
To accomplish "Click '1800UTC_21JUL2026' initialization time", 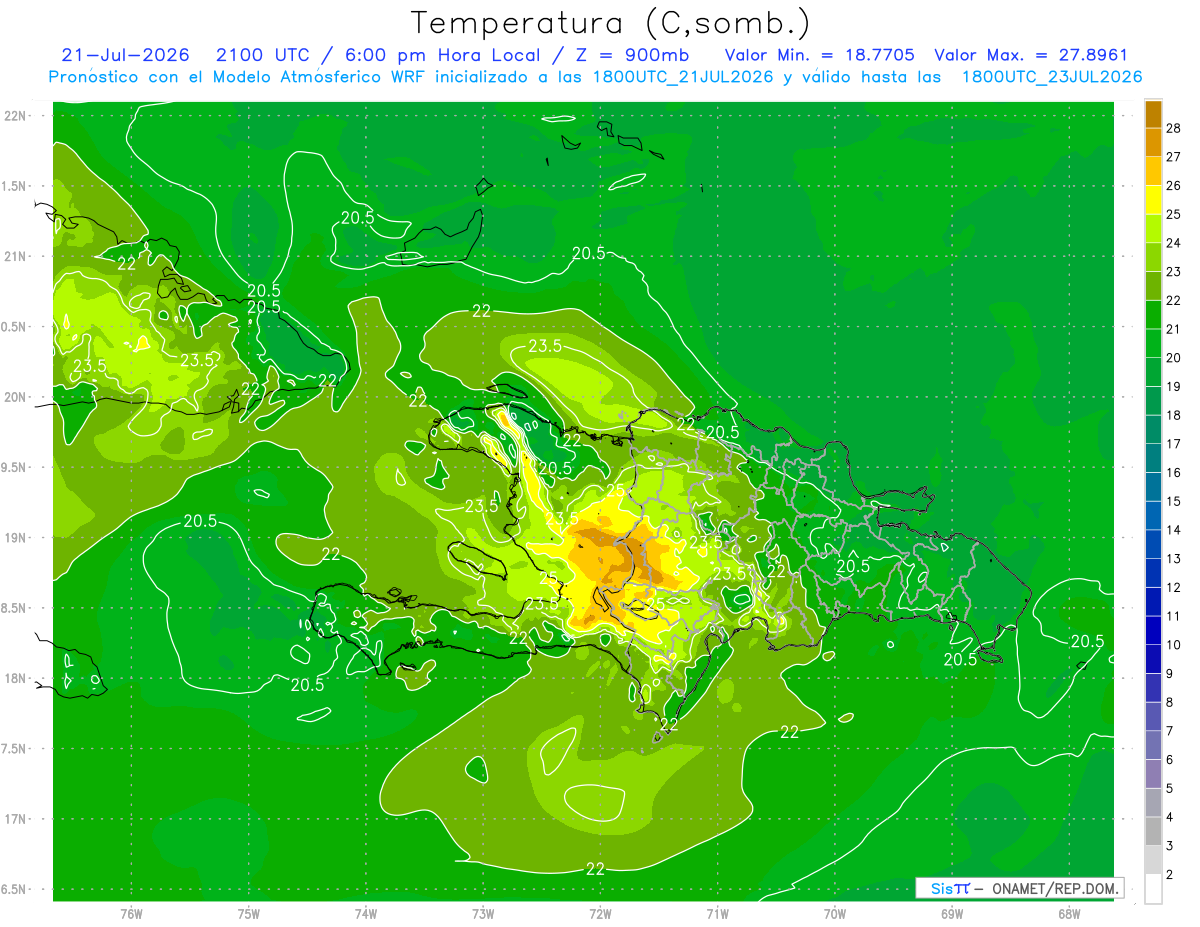I will point(681,77).
